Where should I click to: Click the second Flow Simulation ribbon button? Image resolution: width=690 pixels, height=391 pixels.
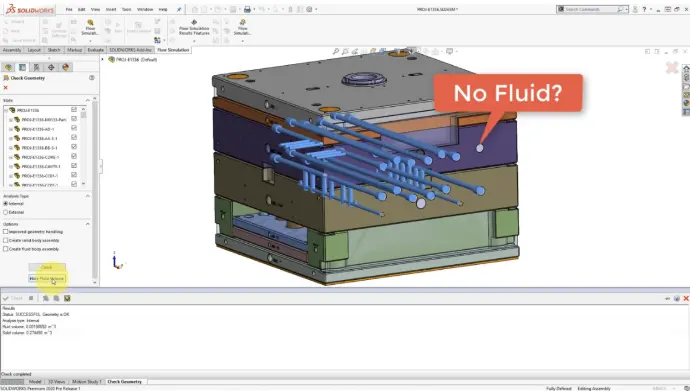coord(242,27)
